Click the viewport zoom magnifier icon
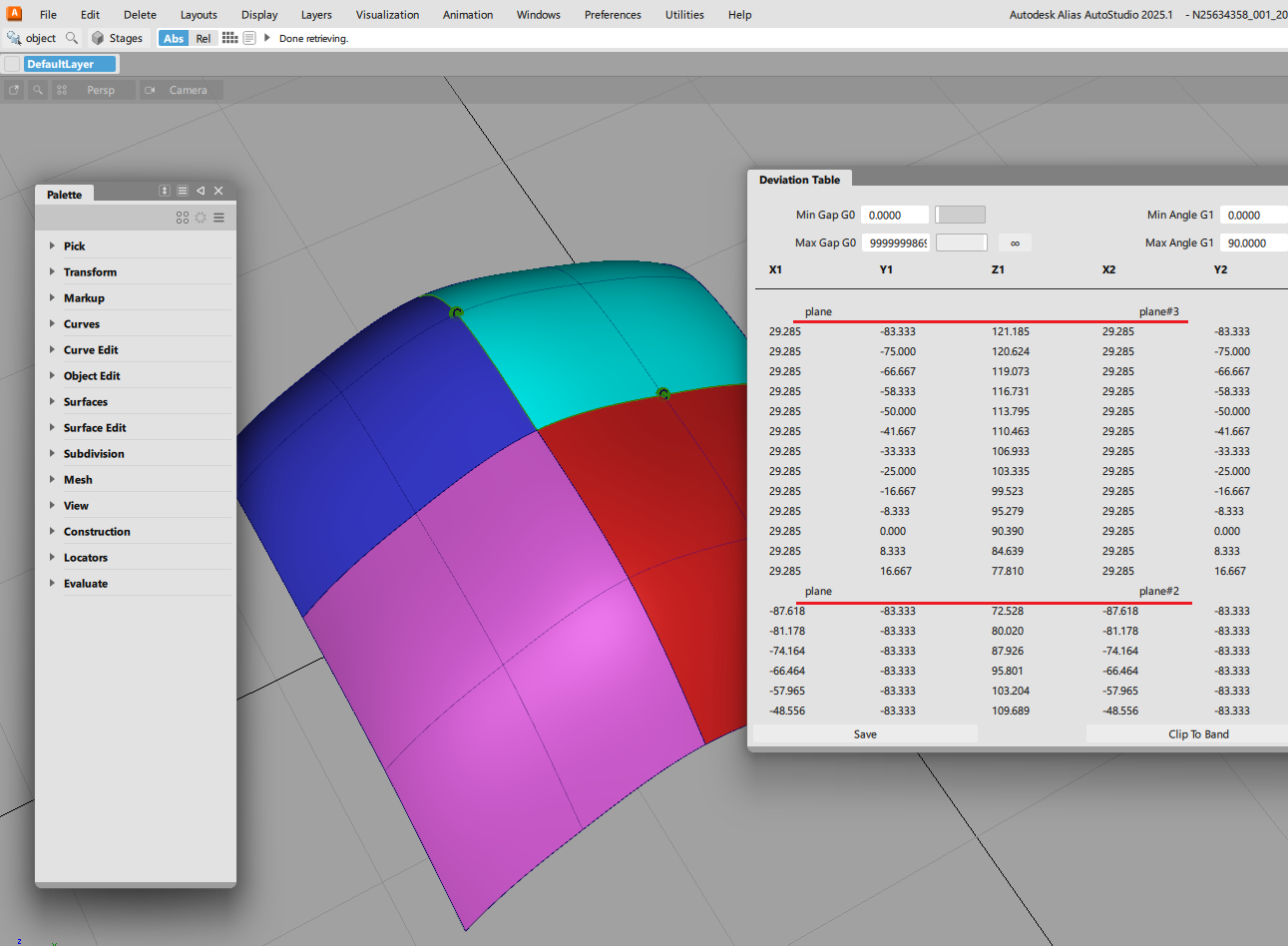This screenshot has height=946, width=1288. (38, 90)
